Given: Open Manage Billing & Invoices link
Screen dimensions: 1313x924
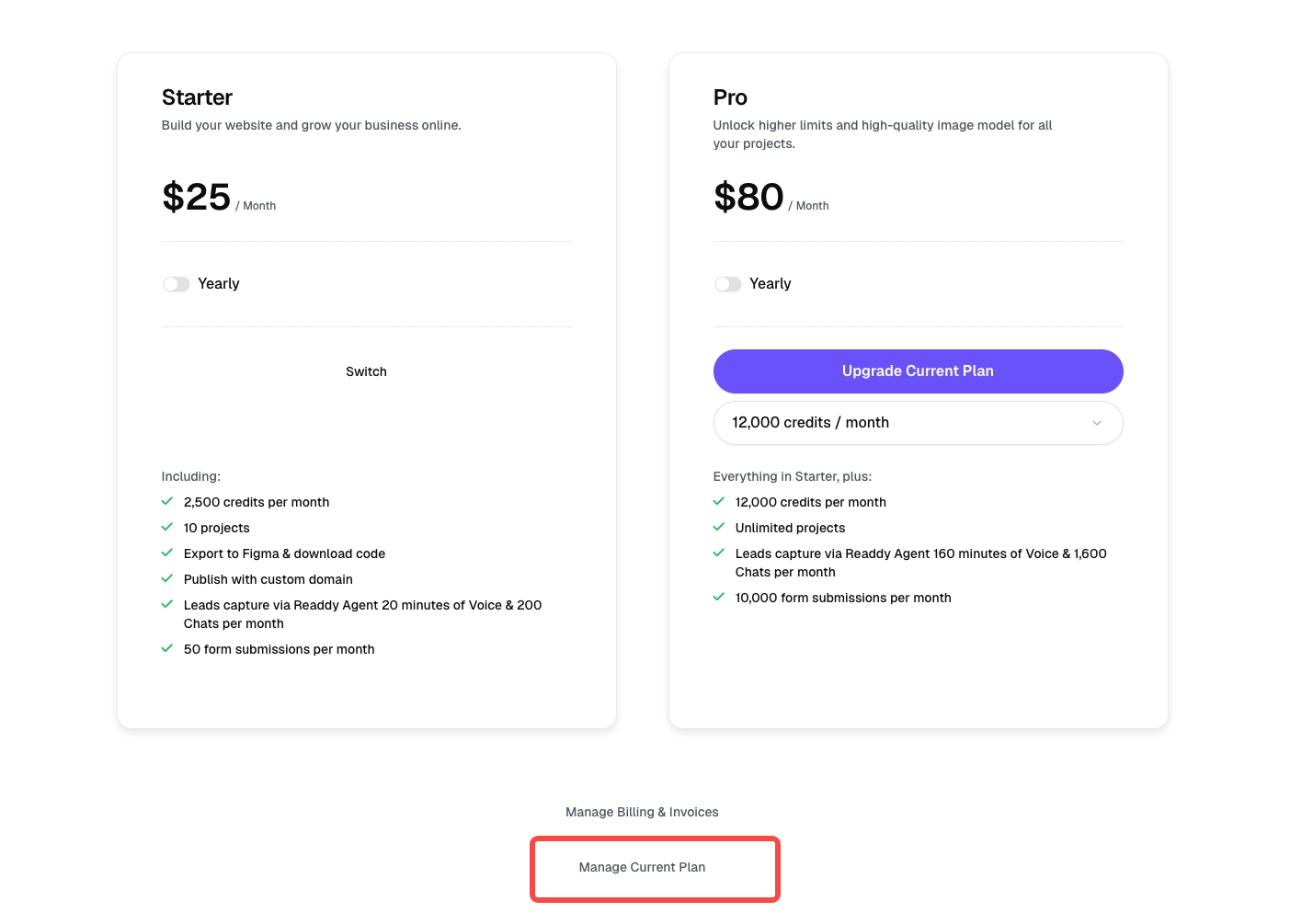Looking at the screenshot, I should click(642, 812).
